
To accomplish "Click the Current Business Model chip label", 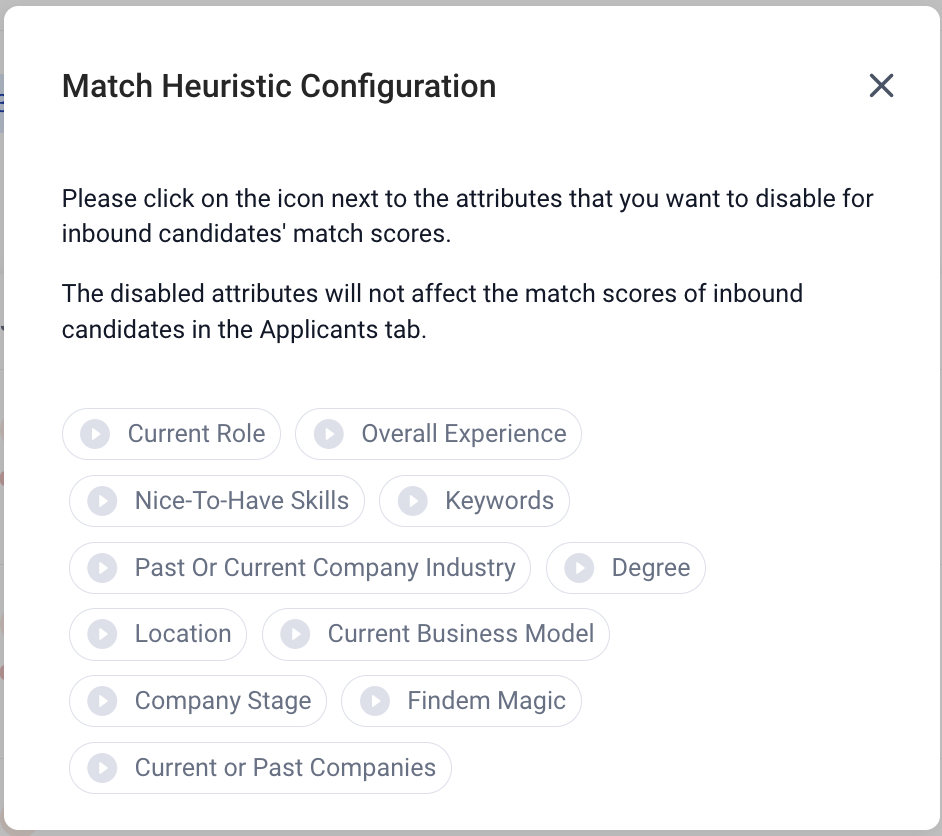I will coord(461,634).
